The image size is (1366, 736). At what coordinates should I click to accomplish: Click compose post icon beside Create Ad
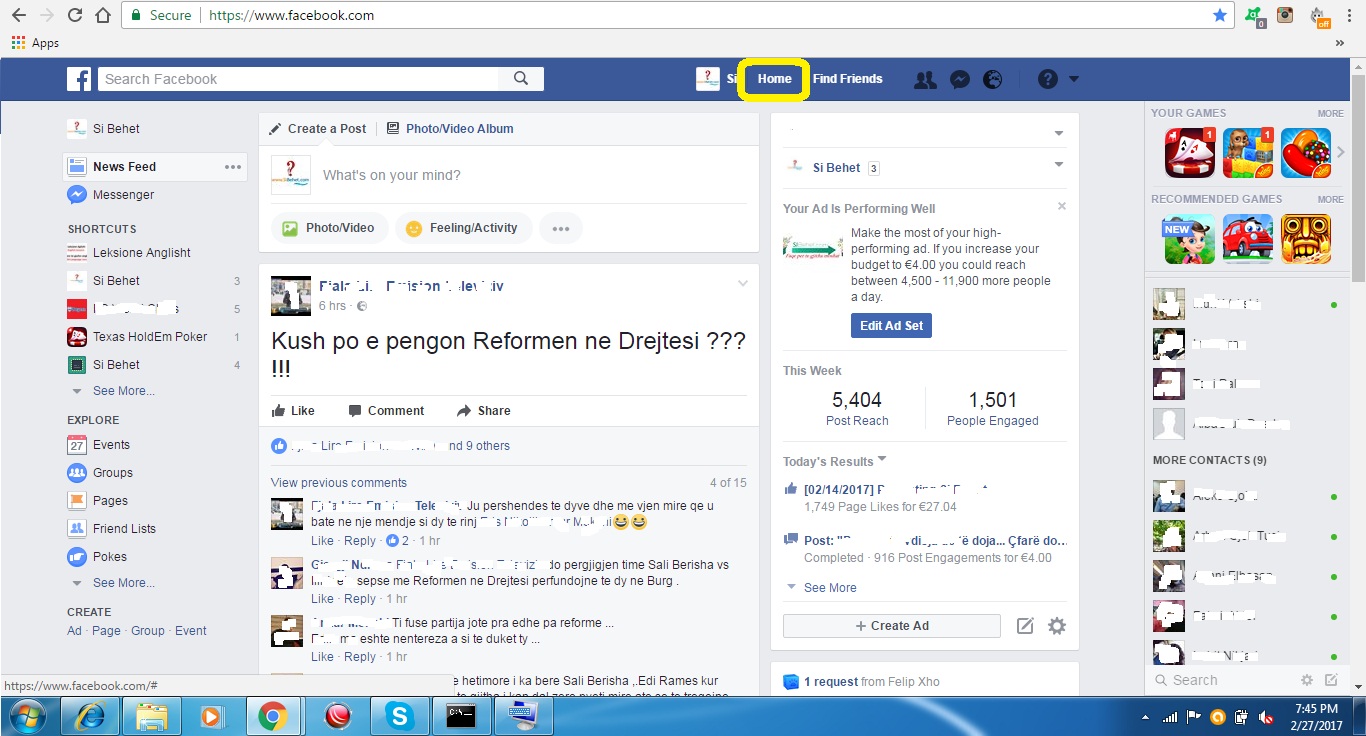[1025, 626]
